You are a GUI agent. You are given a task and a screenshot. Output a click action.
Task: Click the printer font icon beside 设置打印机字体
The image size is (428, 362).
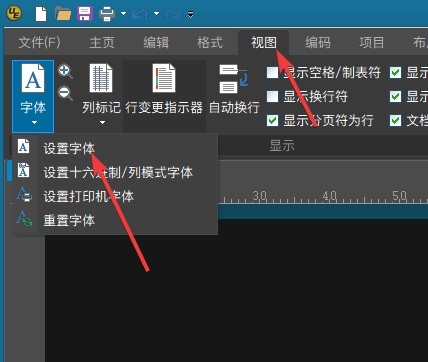click(x=24, y=194)
